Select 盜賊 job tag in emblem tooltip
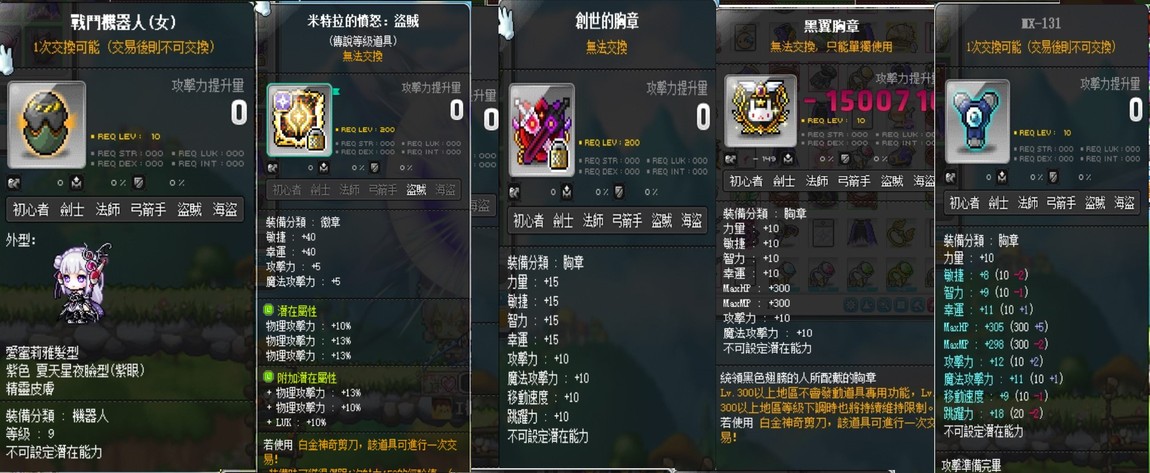 pyautogui.click(x=416, y=190)
